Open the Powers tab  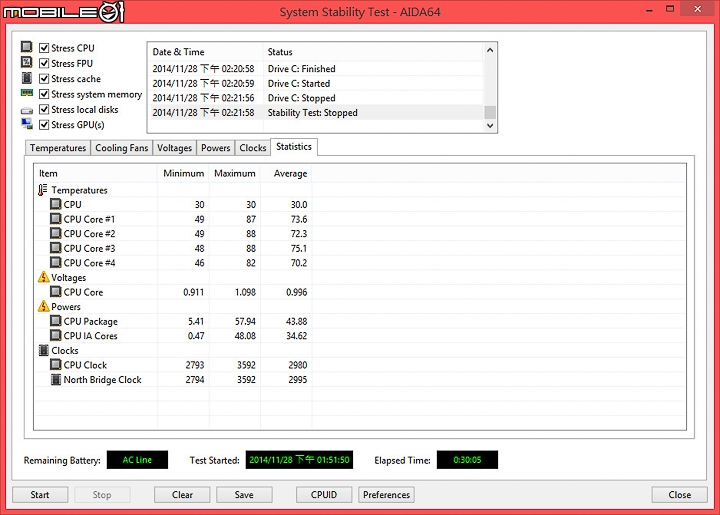[215, 148]
